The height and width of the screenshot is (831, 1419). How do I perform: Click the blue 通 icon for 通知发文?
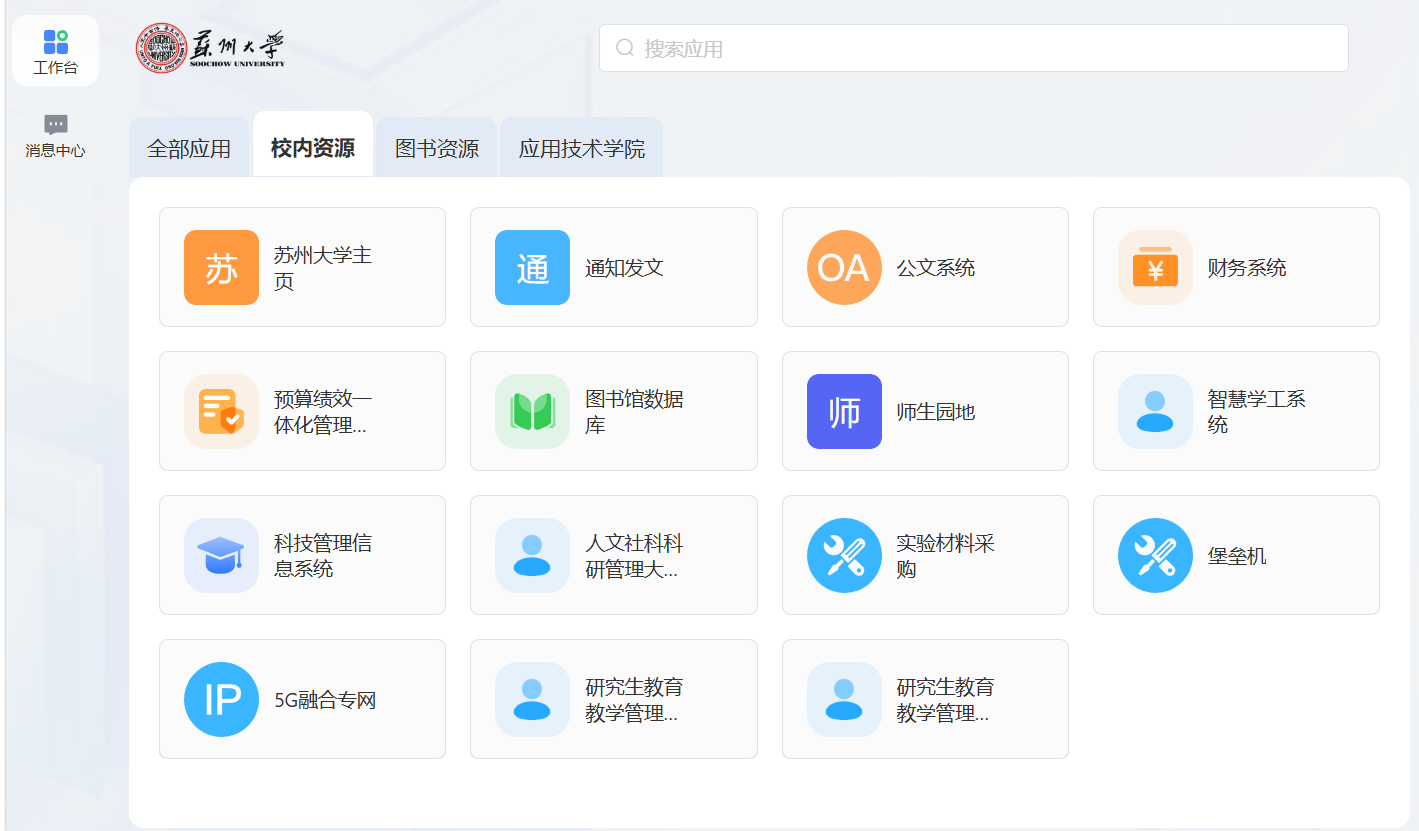[x=532, y=267]
